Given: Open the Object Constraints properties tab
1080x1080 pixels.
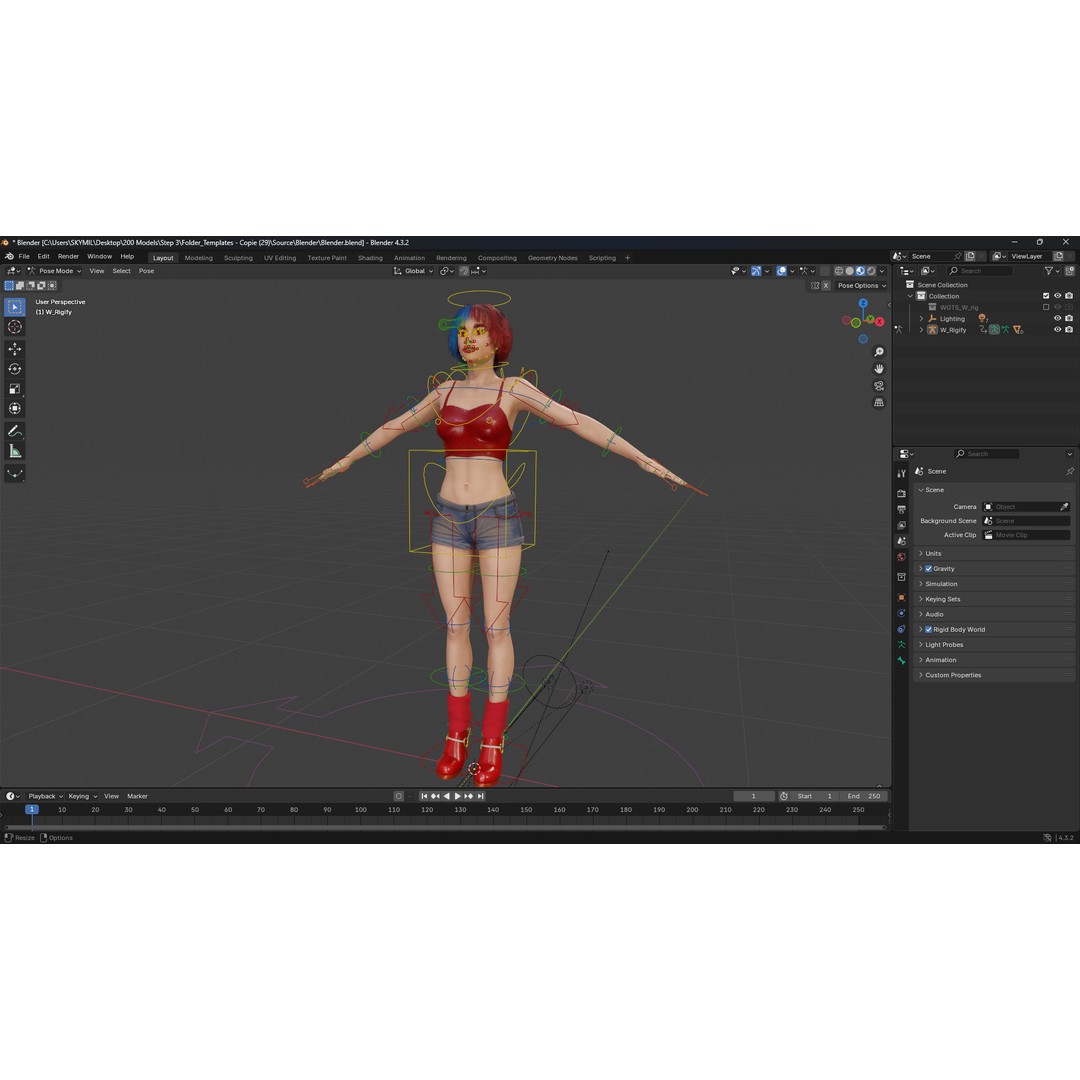Looking at the screenshot, I should 902,629.
